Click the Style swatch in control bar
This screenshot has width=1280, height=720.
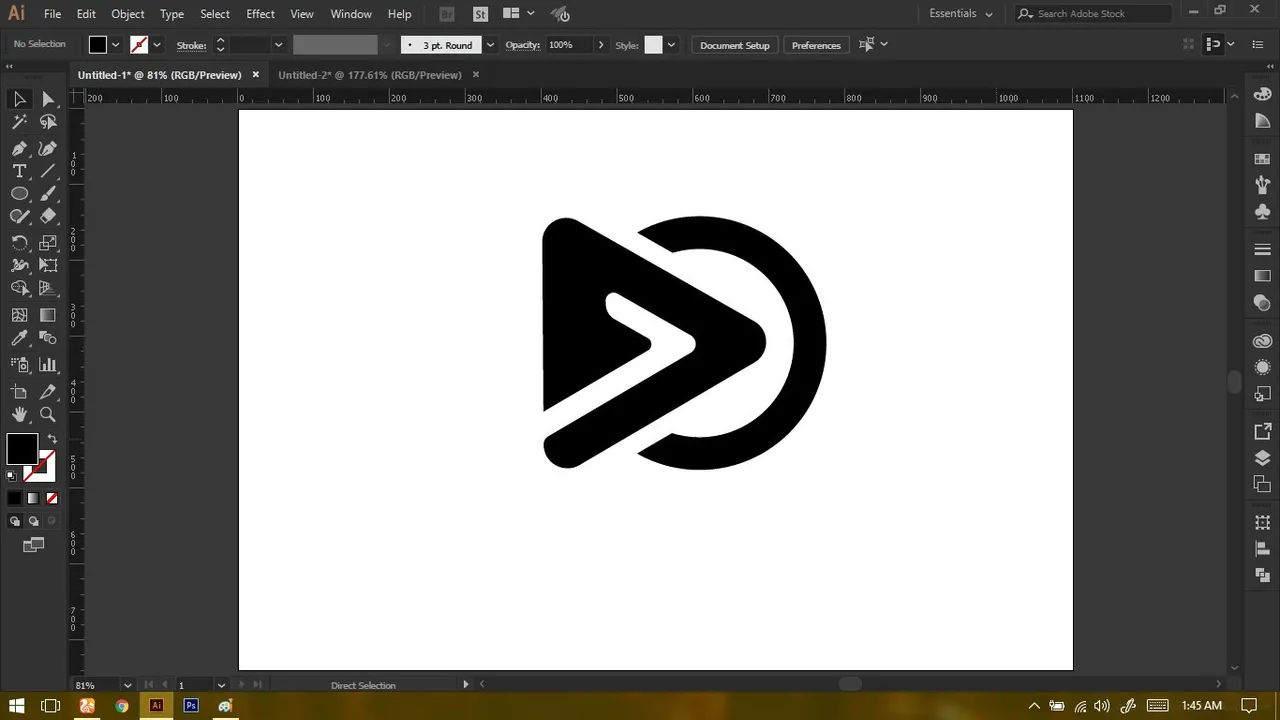tap(653, 45)
